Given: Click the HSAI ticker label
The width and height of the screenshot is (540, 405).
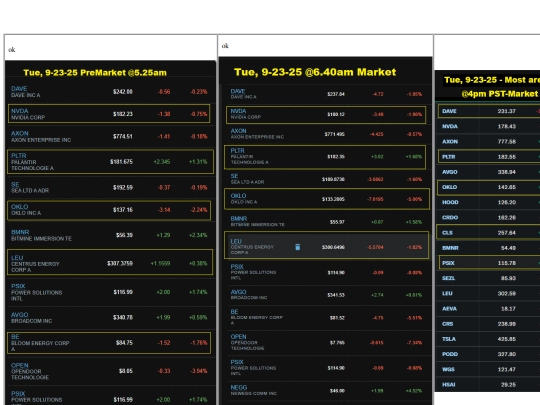Looking at the screenshot, I should (449, 384).
